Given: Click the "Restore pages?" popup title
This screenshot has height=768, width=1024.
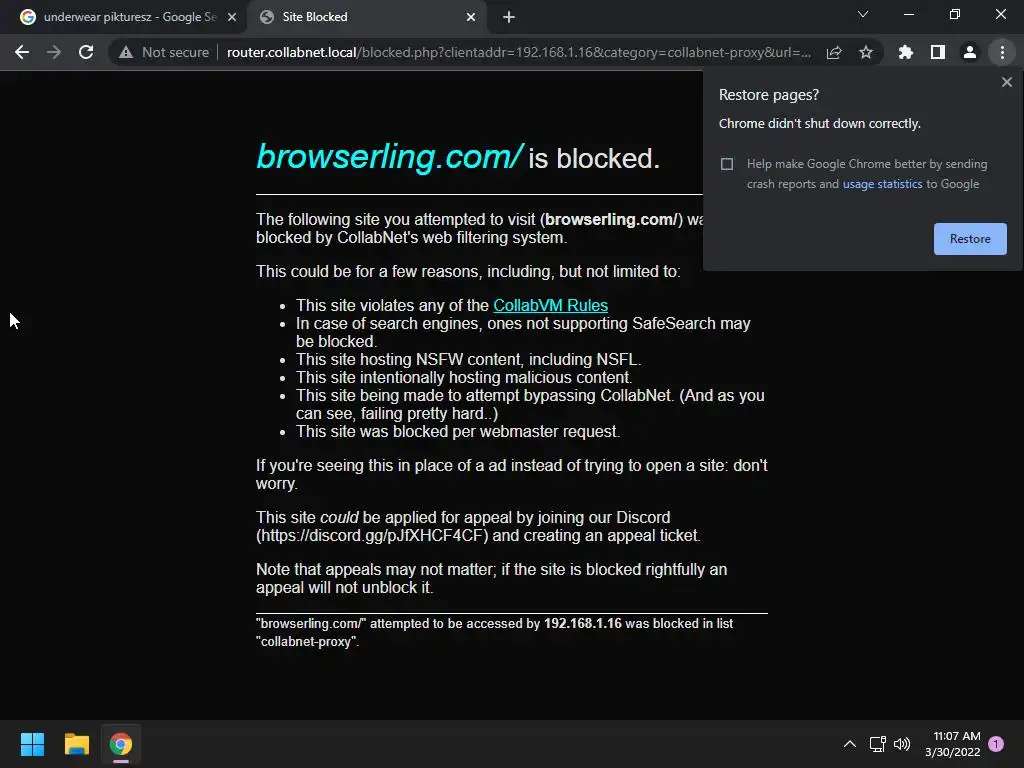Looking at the screenshot, I should pos(769,95).
